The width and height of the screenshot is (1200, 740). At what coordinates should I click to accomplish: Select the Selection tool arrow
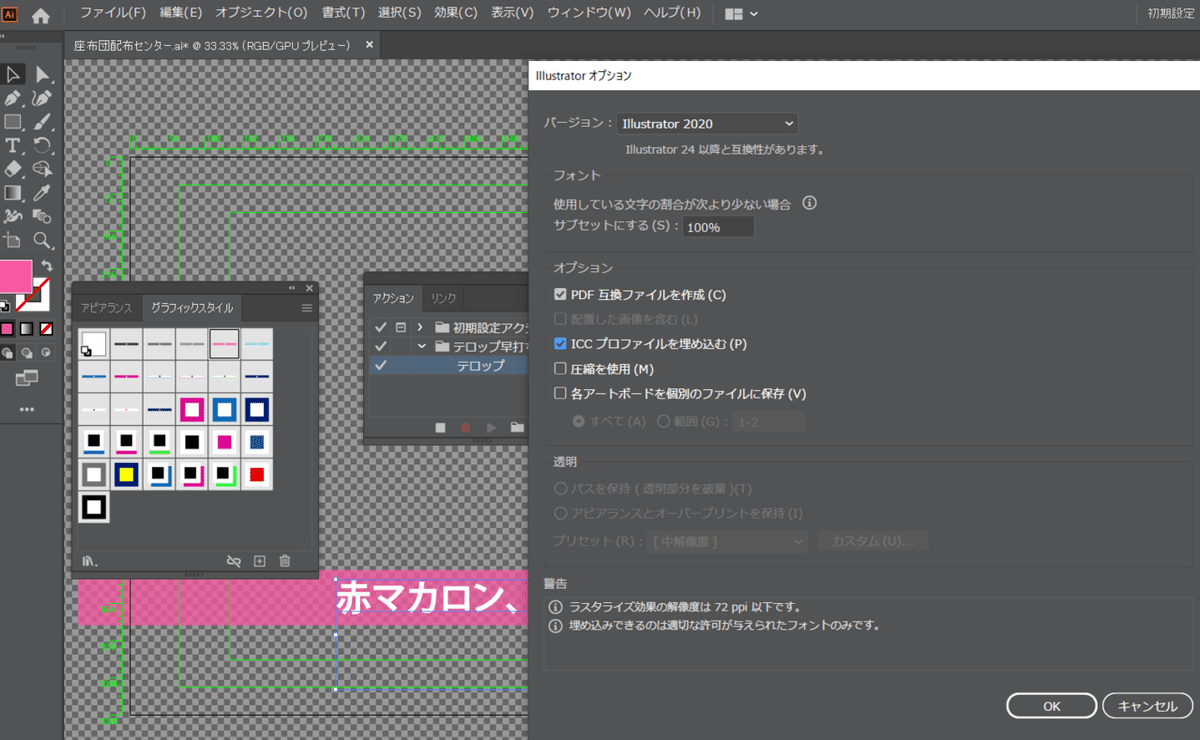[x=13, y=74]
